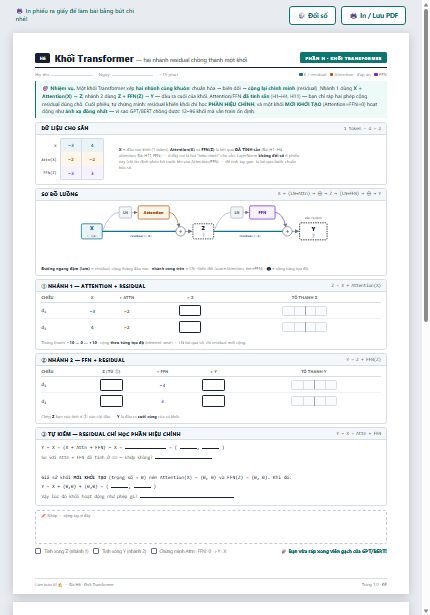This screenshot has width=430, height=615.
Task: Tick the Tính xong Y (nhánh 2) checkbox
Action: pyautogui.click(x=96, y=551)
